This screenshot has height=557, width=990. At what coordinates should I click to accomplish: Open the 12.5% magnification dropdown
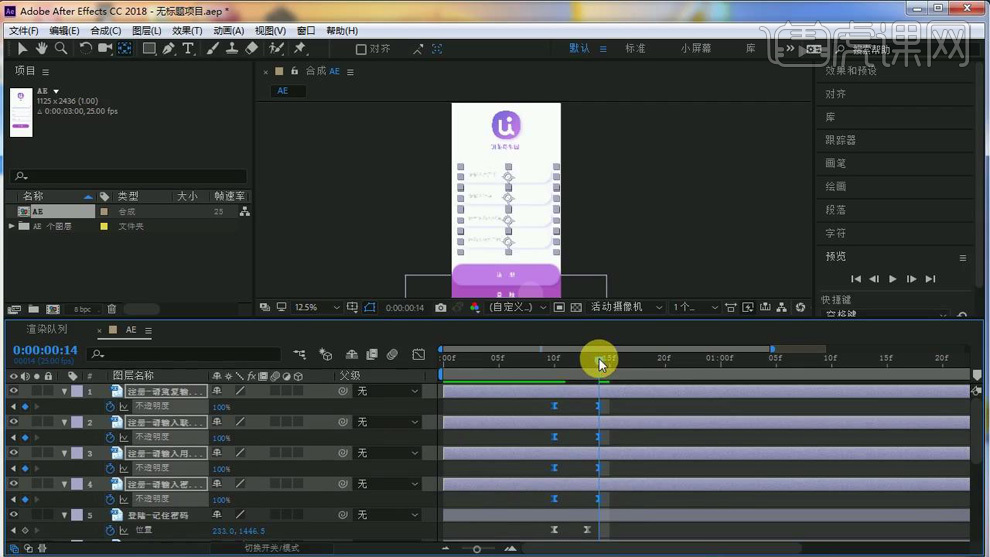click(x=316, y=308)
